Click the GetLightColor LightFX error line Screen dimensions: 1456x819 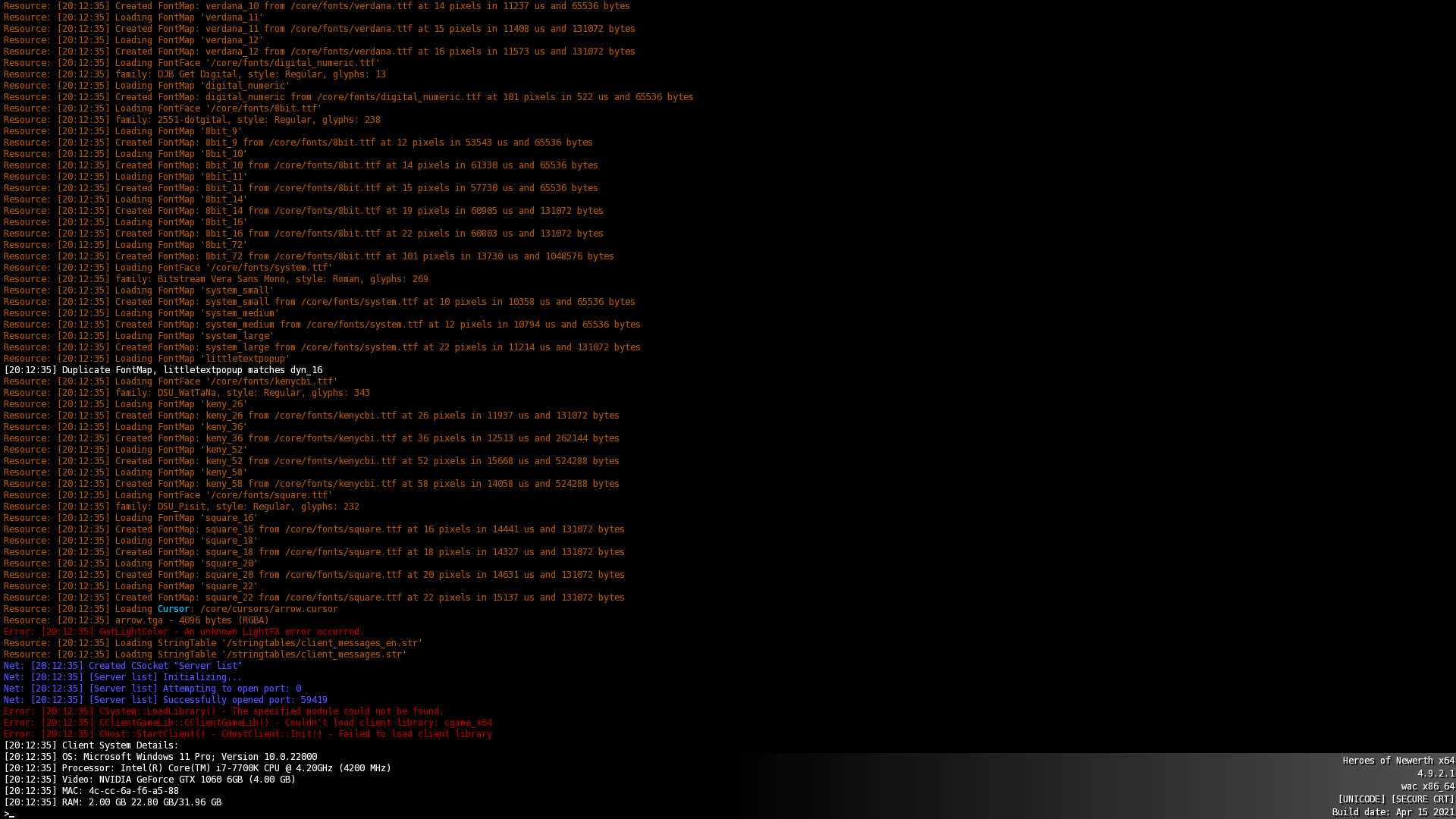coord(184,632)
